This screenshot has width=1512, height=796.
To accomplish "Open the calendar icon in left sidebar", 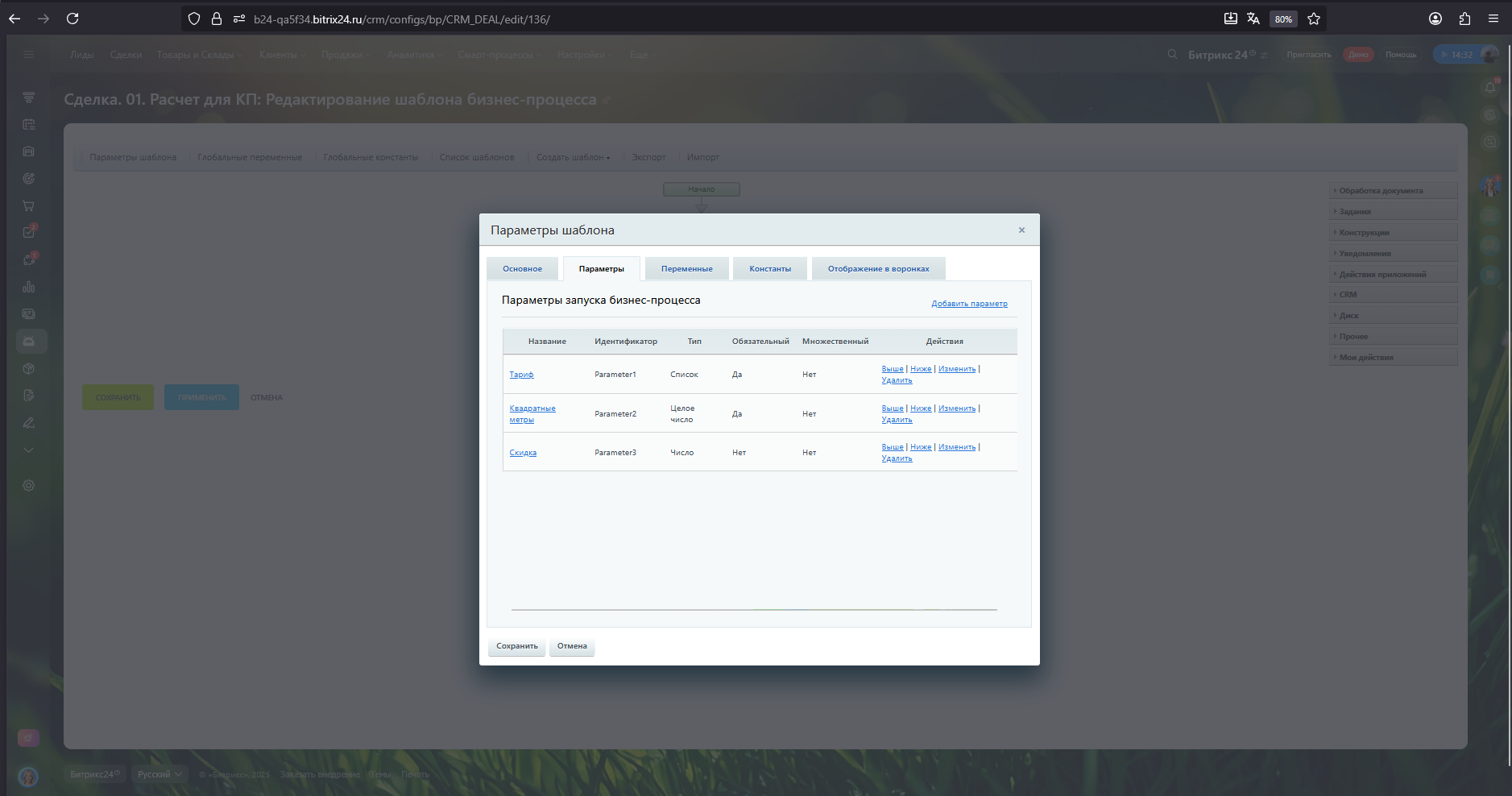I will point(28,124).
